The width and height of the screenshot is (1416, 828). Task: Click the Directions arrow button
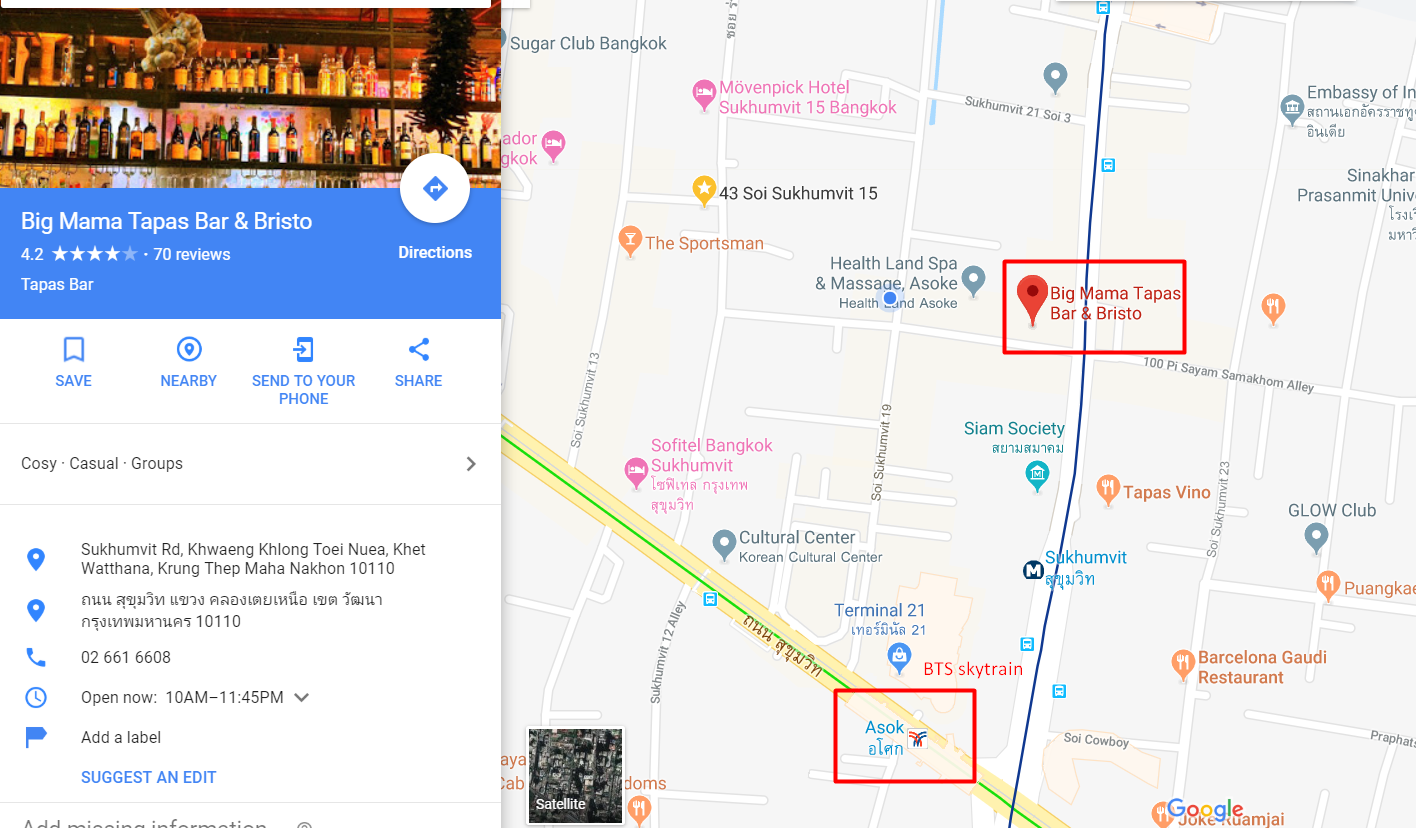click(x=435, y=188)
